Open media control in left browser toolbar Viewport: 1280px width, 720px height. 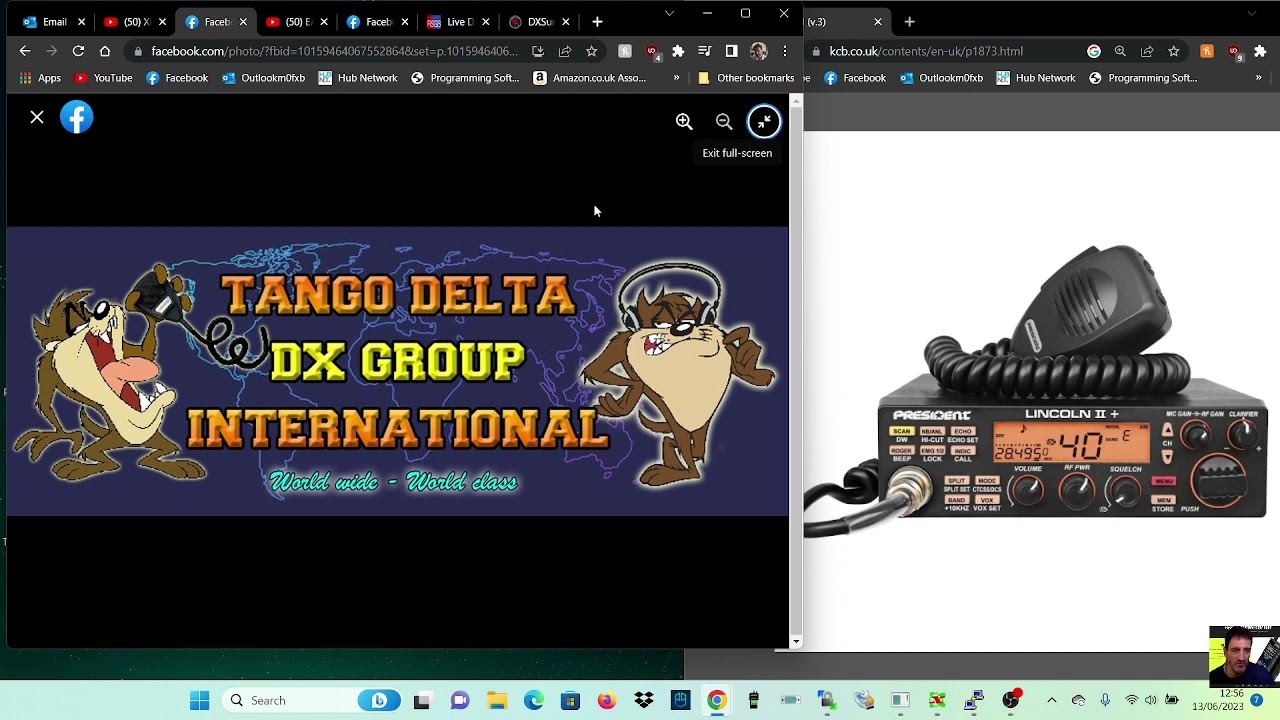pos(705,51)
